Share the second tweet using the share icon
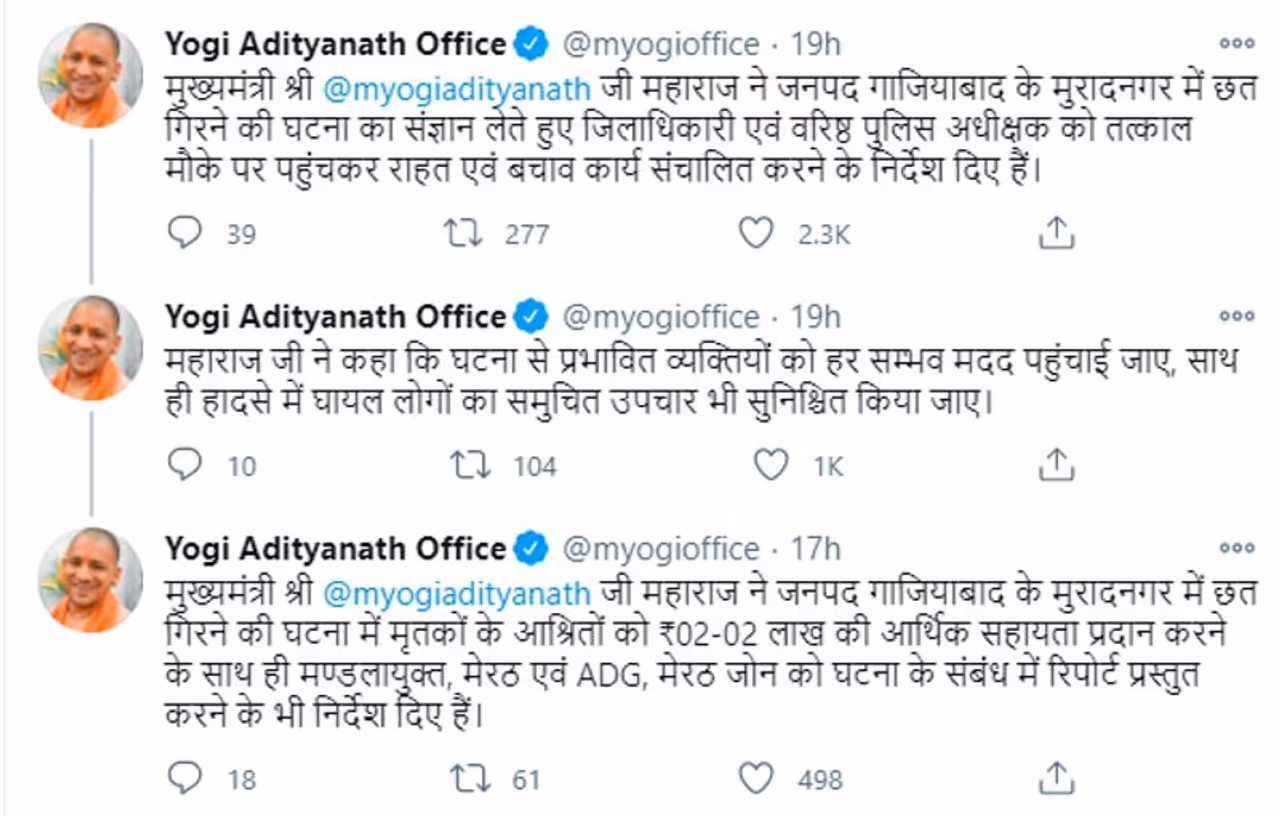 click(x=1055, y=465)
